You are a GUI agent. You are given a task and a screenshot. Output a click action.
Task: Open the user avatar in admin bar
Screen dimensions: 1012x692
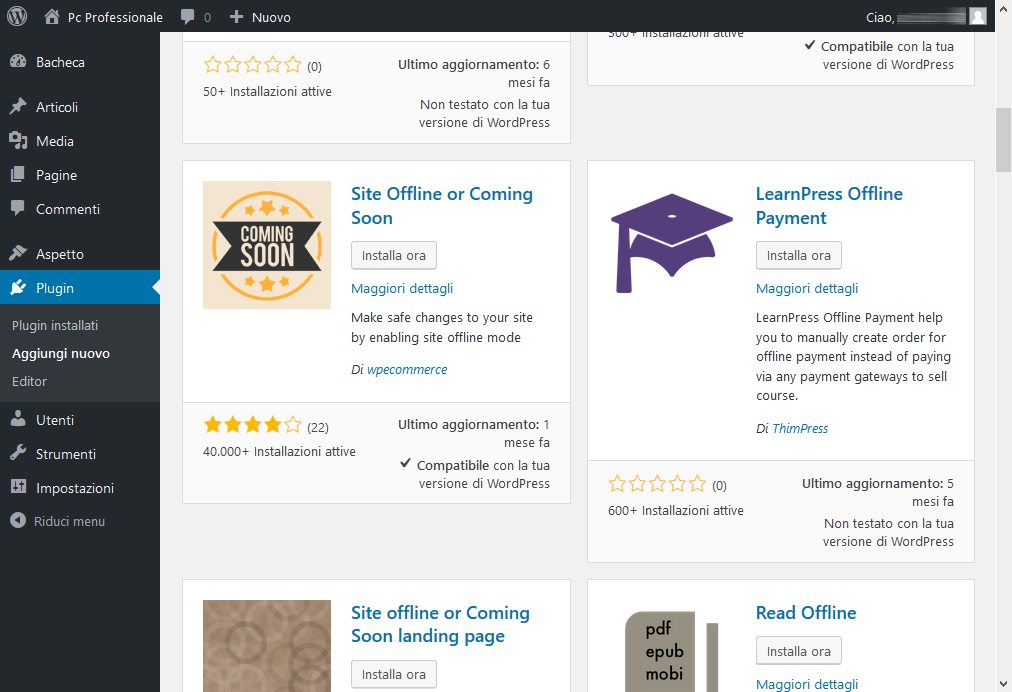977,16
